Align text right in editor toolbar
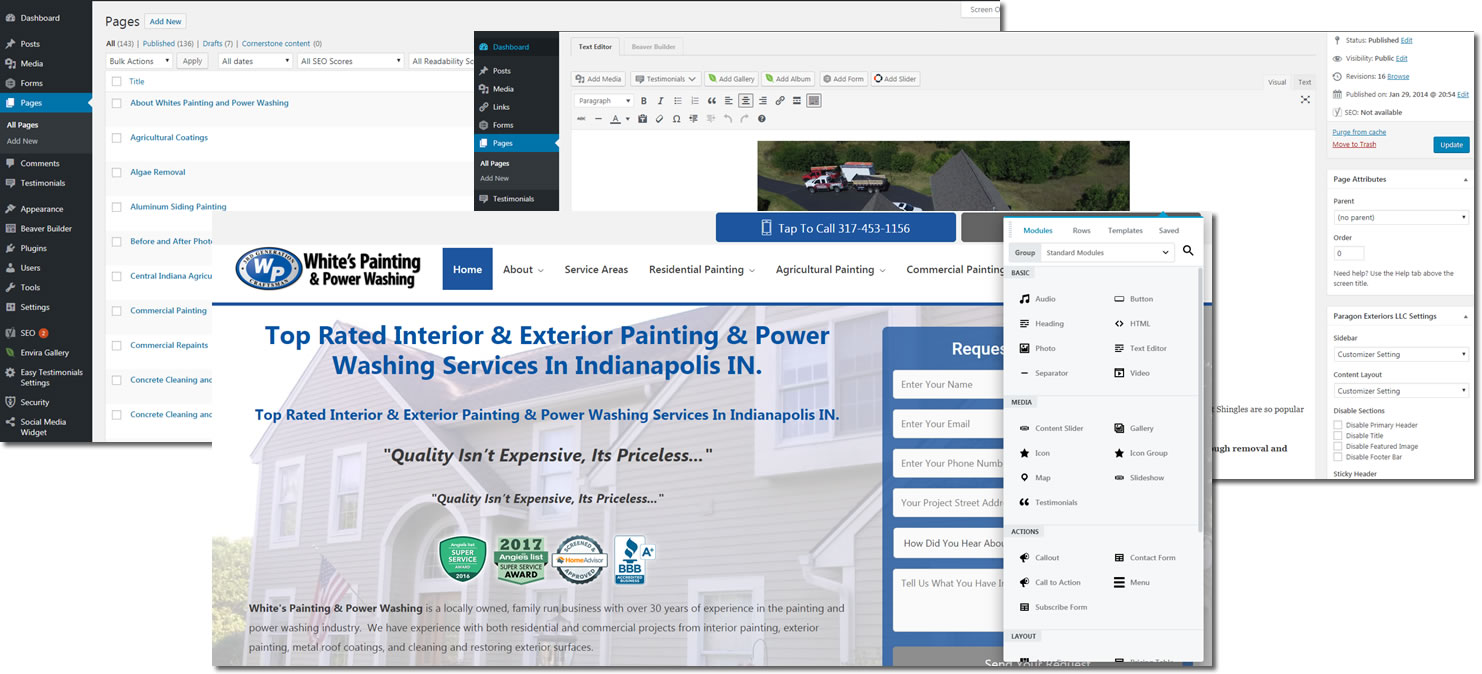This screenshot has width=1482, height=674. (763, 101)
